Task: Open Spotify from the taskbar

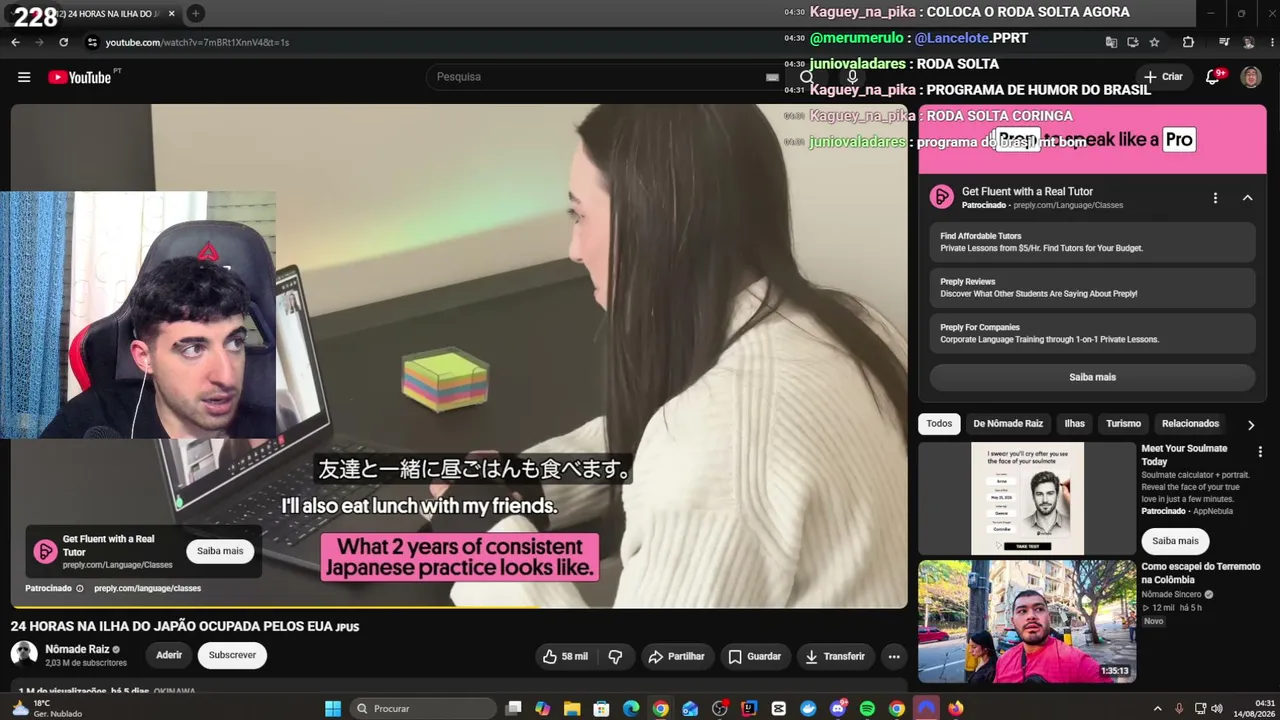Action: [867, 708]
